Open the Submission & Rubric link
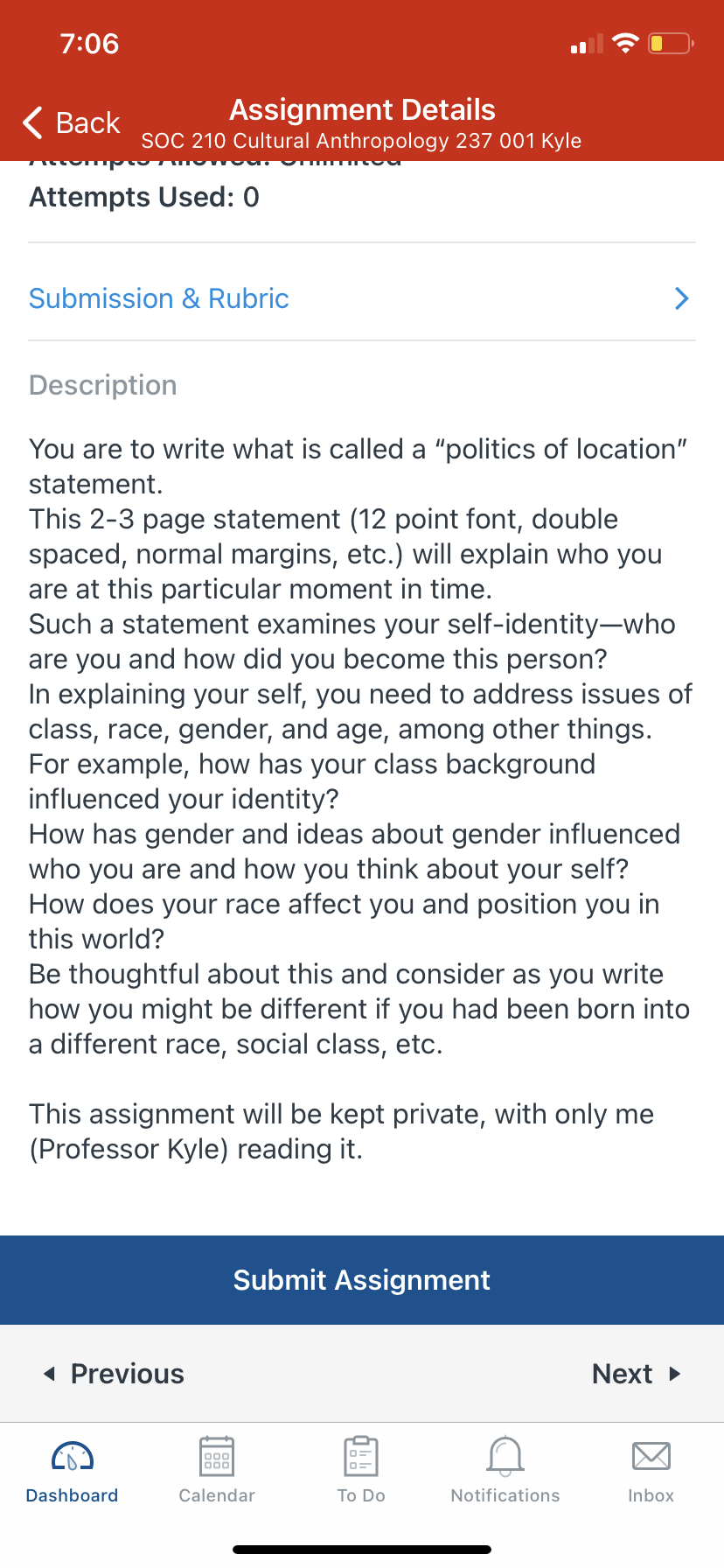The image size is (724, 1568). tap(159, 298)
